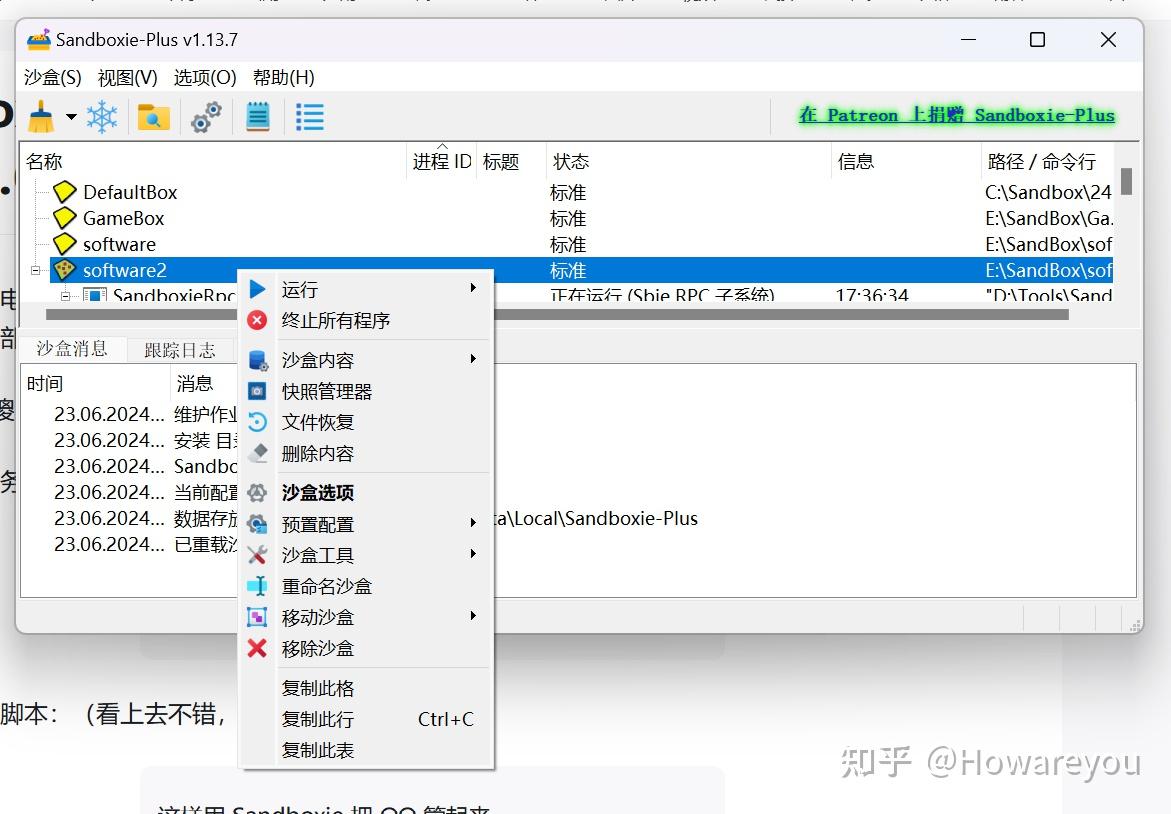
Task: Click the 快照管理器 camera icon
Action: tap(258, 391)
